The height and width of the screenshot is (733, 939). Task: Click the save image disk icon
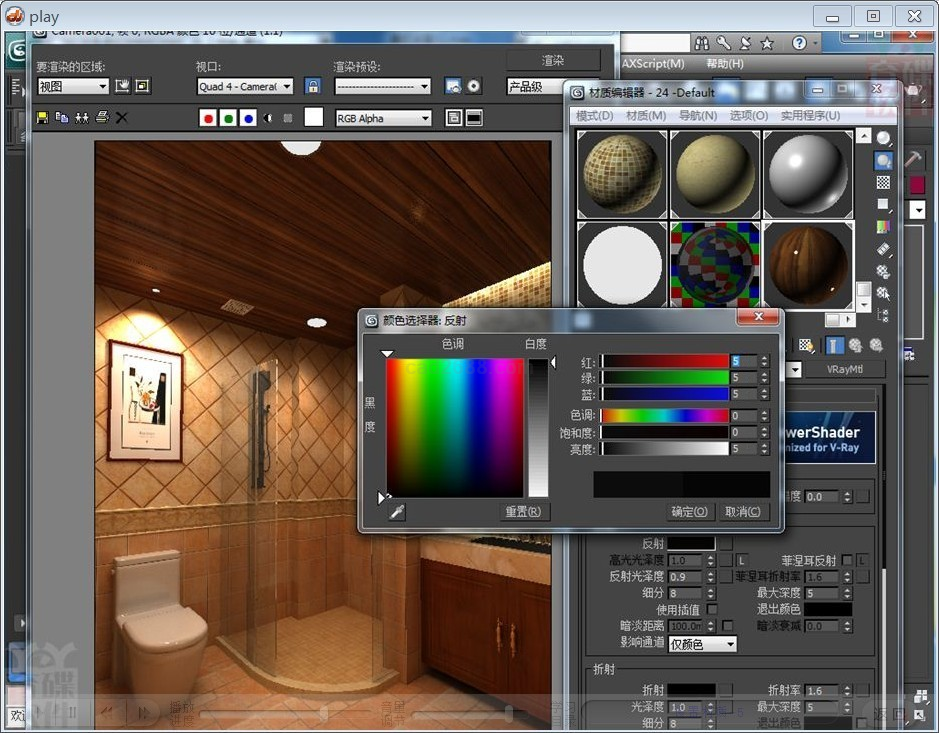click(x=42, y=118)
